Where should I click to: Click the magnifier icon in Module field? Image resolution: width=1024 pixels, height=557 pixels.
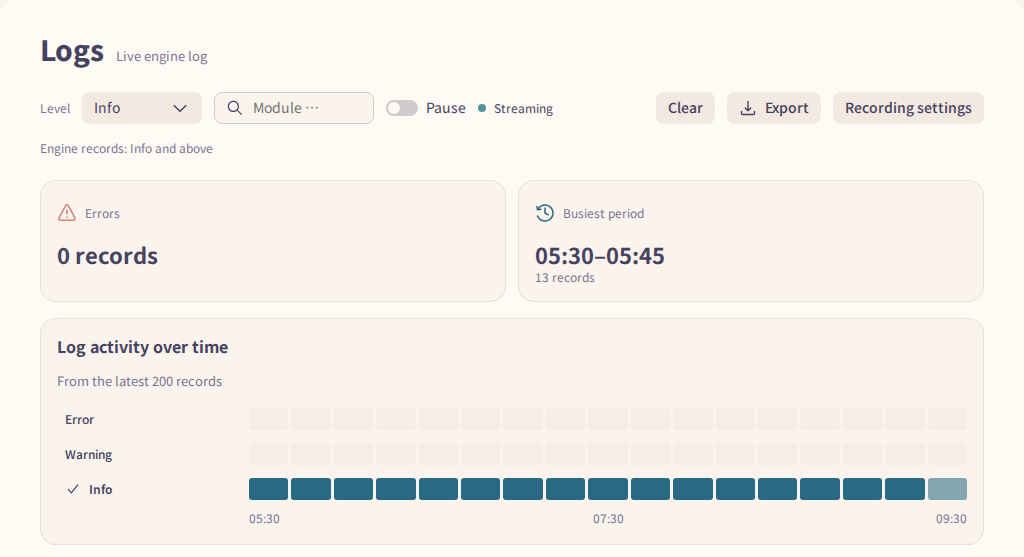click(x=234, y=108)
